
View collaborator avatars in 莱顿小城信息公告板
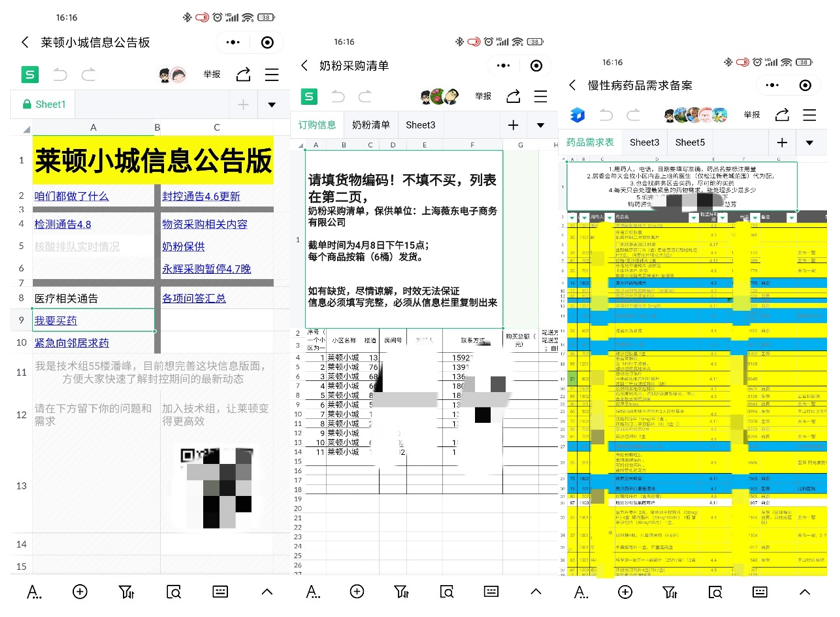172,75
